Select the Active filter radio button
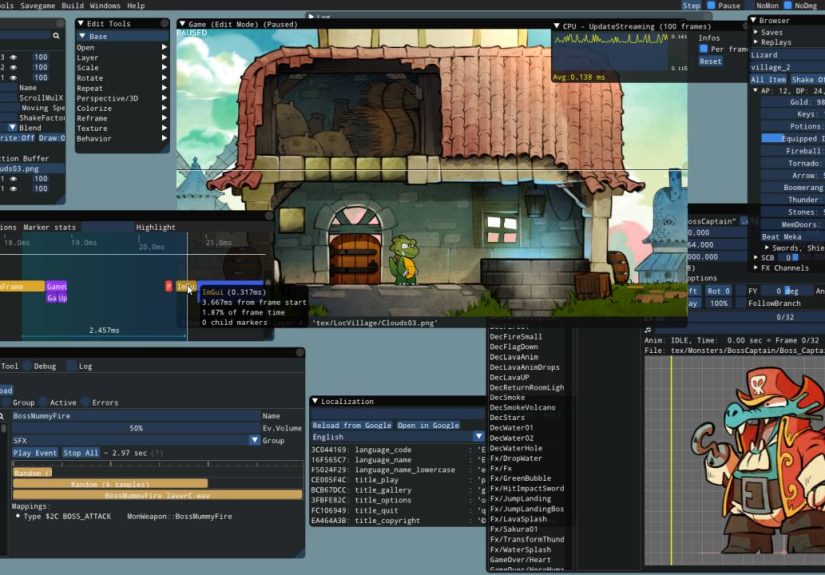The width and height of the screenshot is (825, 575). [43, 402]
